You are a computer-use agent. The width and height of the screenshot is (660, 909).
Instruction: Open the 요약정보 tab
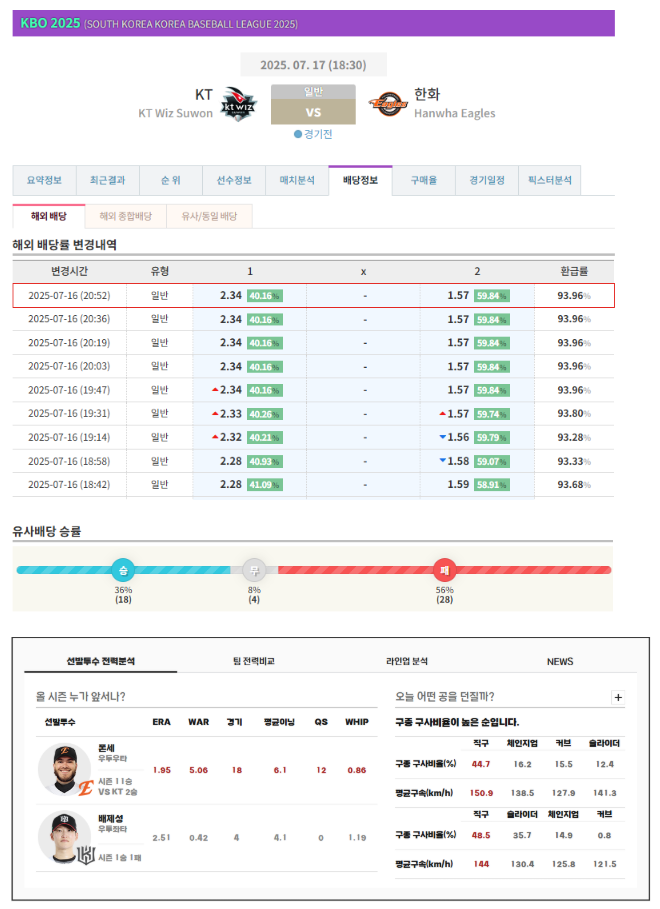(x=44, y=180)
